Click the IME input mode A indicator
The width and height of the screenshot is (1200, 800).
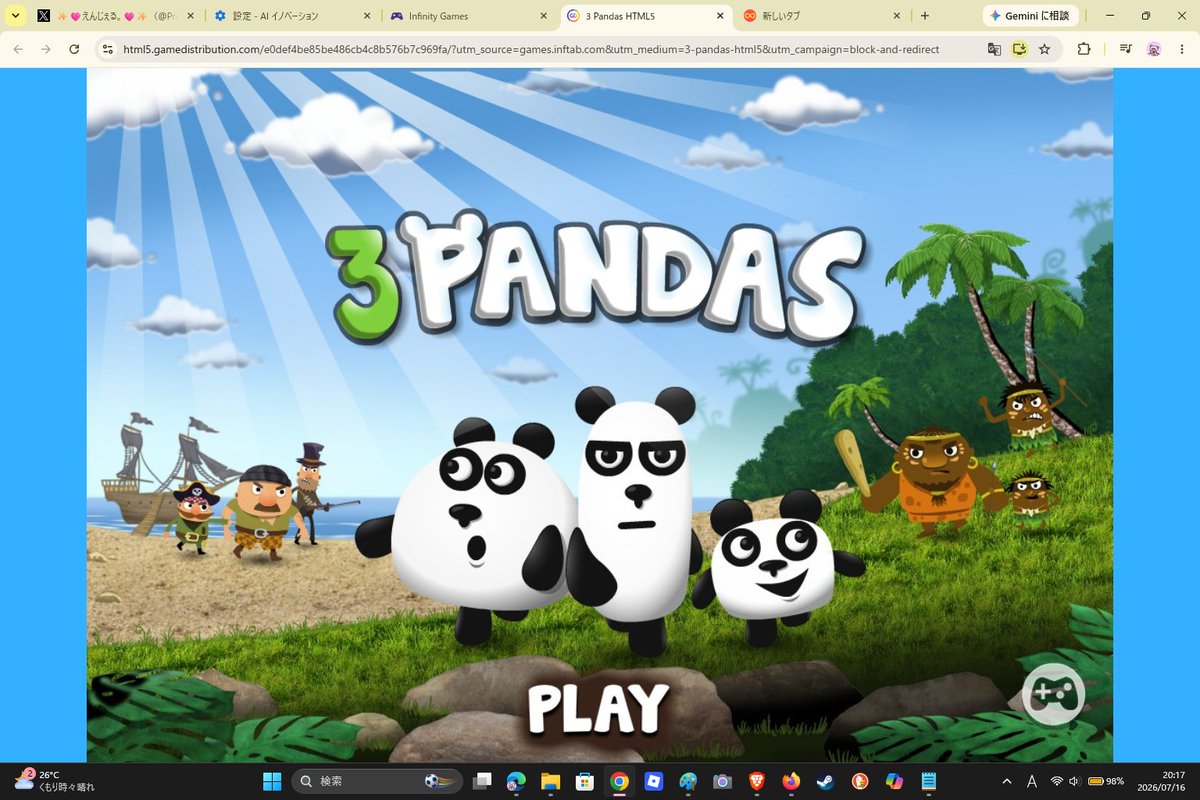pyautogui.click(x=1031, y=781)
